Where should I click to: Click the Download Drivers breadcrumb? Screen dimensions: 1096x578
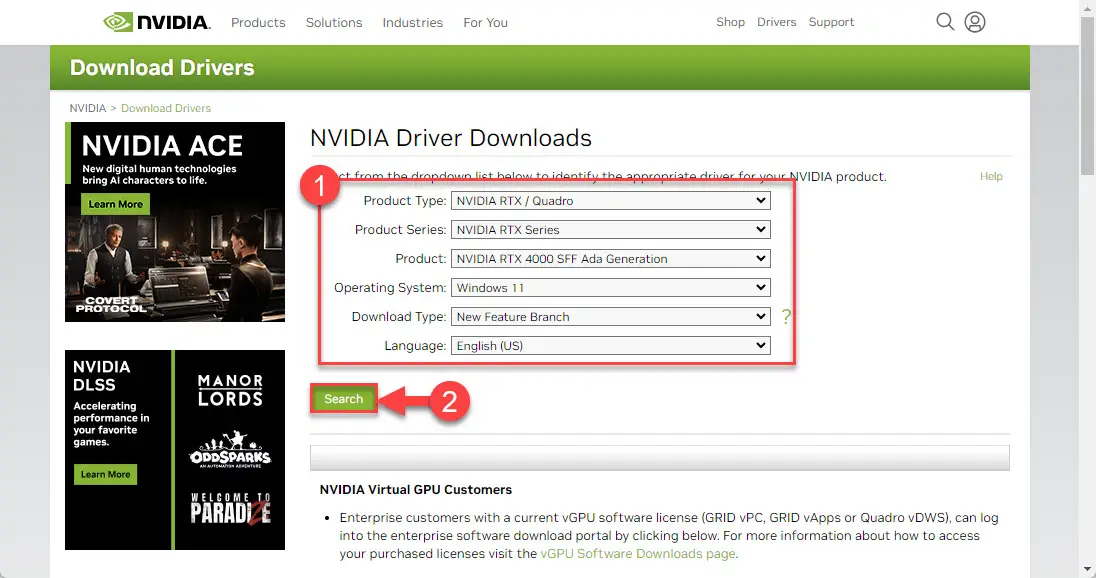click(166, 108)
